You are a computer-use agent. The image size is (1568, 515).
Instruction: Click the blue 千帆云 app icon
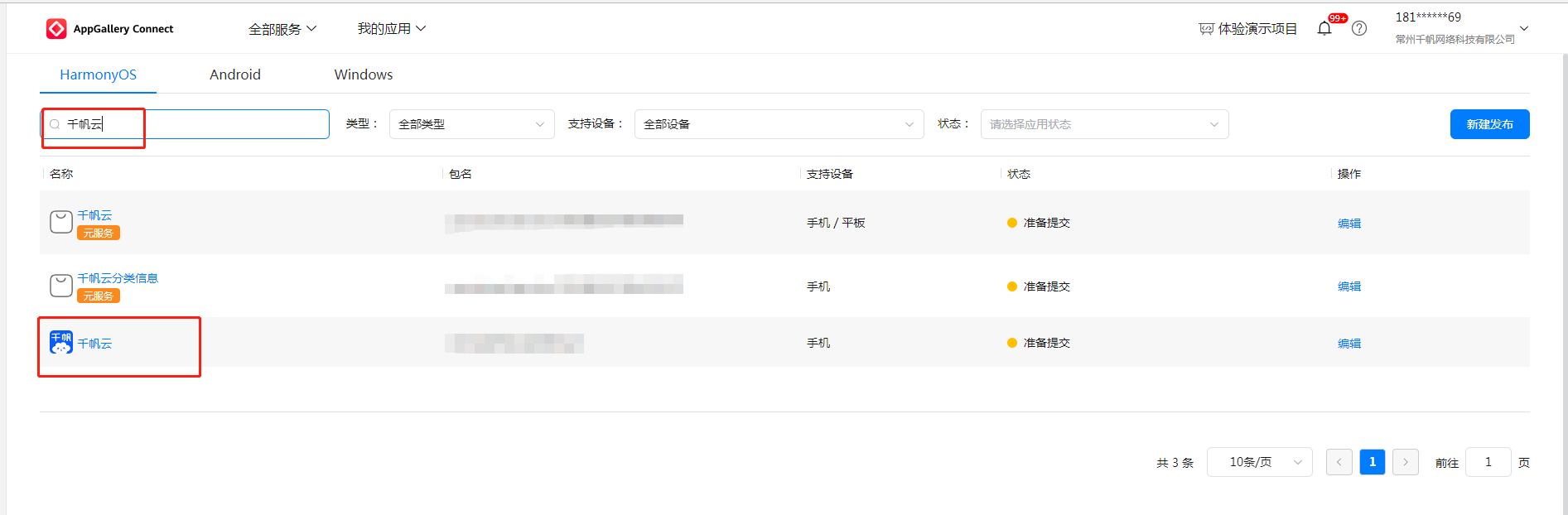pyautogui.click(x=61, y=342)
